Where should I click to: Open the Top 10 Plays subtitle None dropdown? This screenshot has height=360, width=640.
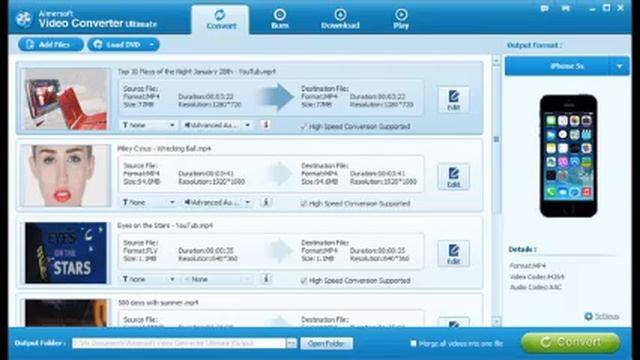pyautogui.click(x=149, y=125)
